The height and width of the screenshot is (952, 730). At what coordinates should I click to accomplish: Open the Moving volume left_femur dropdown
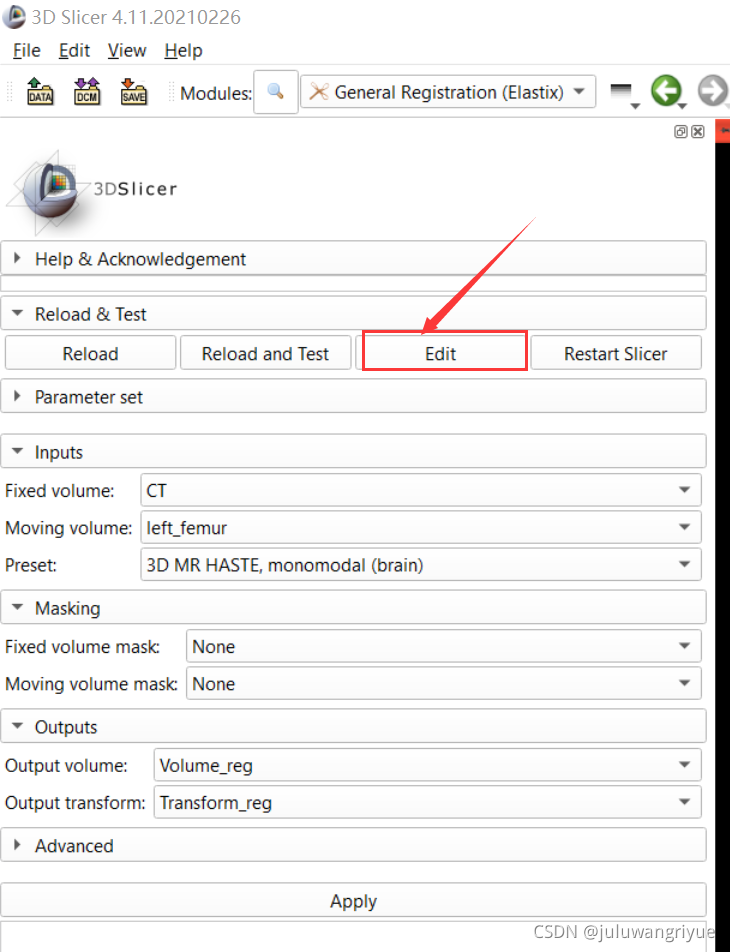421,528
